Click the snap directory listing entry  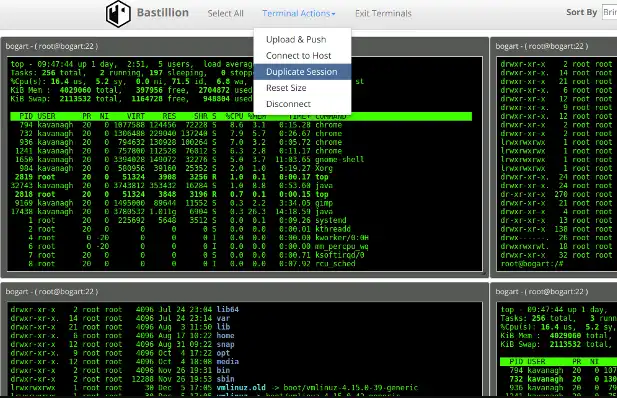click(x=122, y=344)
